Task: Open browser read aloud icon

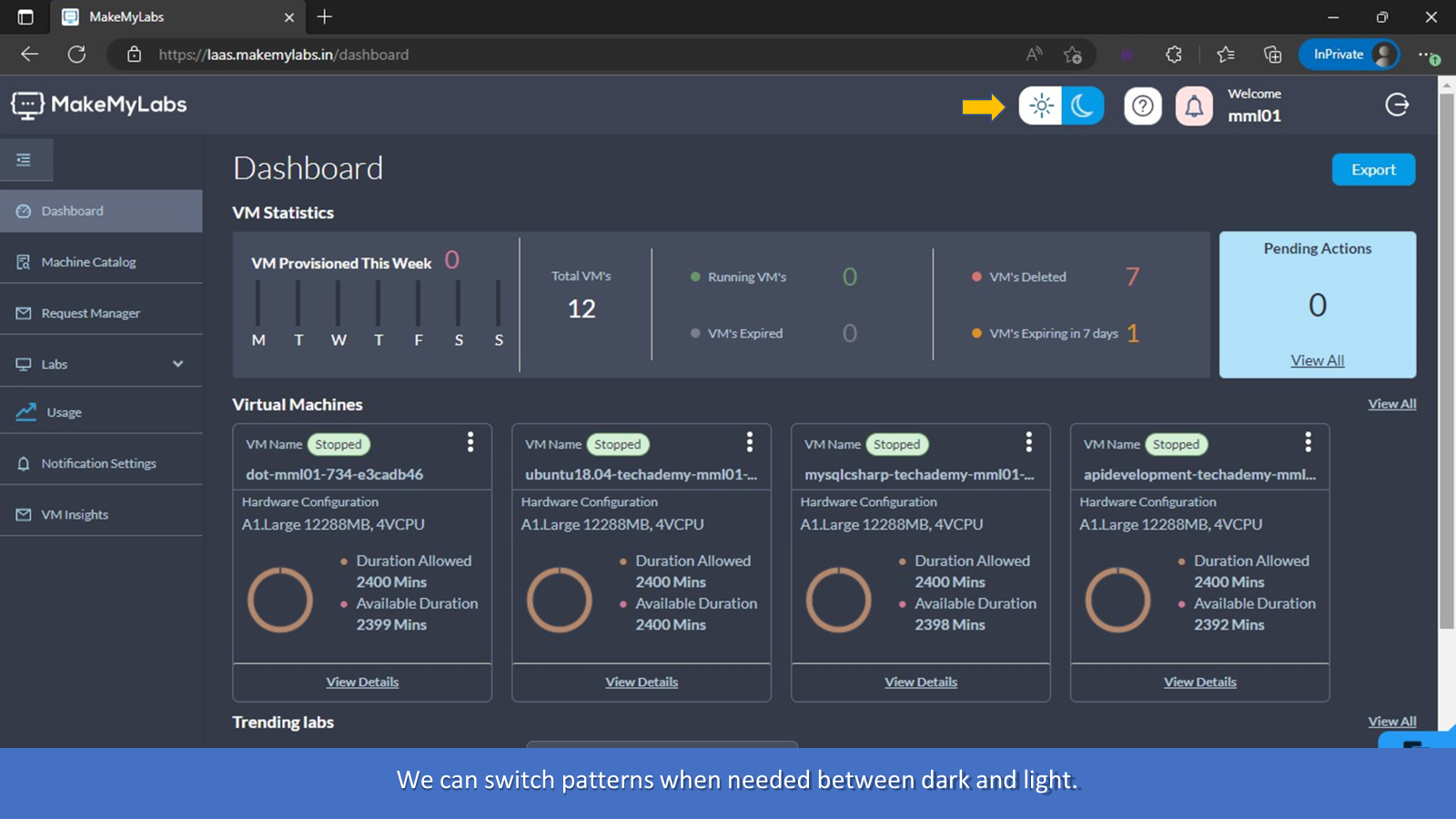Action: point(1034,55)
